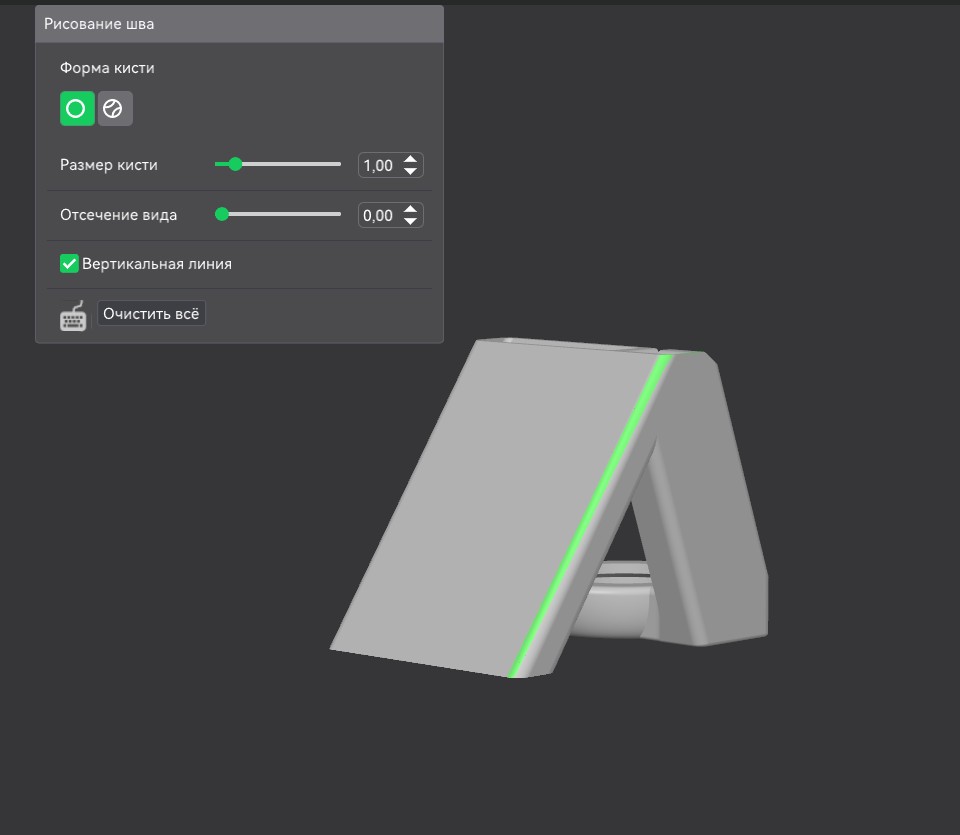Viewport: 960px width, 835px height.
Task: Click the Очистить всё button
Action: [151, 313]
